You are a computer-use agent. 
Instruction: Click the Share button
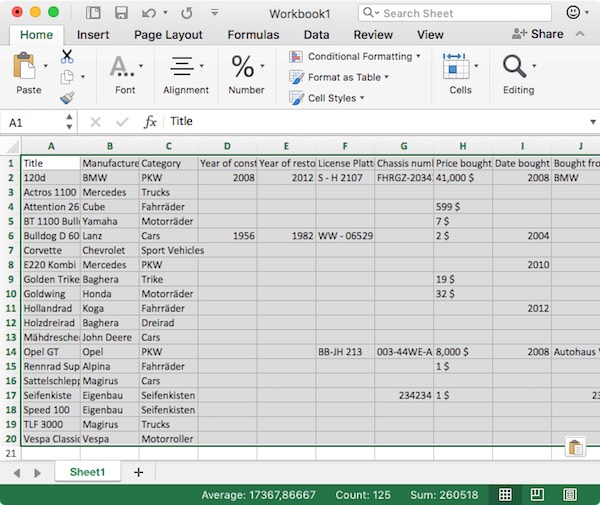click(x=537, y=34)
